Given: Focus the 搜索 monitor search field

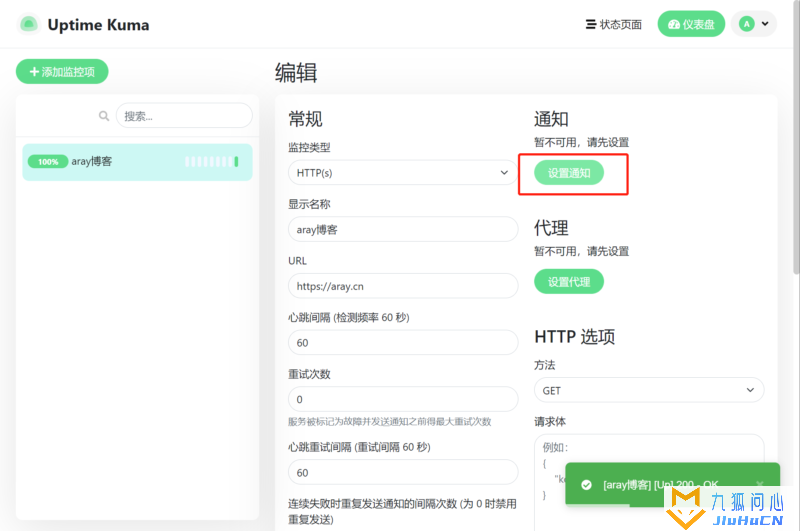Looking at the screenshot, I should pyautogui.click(x=184, y=116).
